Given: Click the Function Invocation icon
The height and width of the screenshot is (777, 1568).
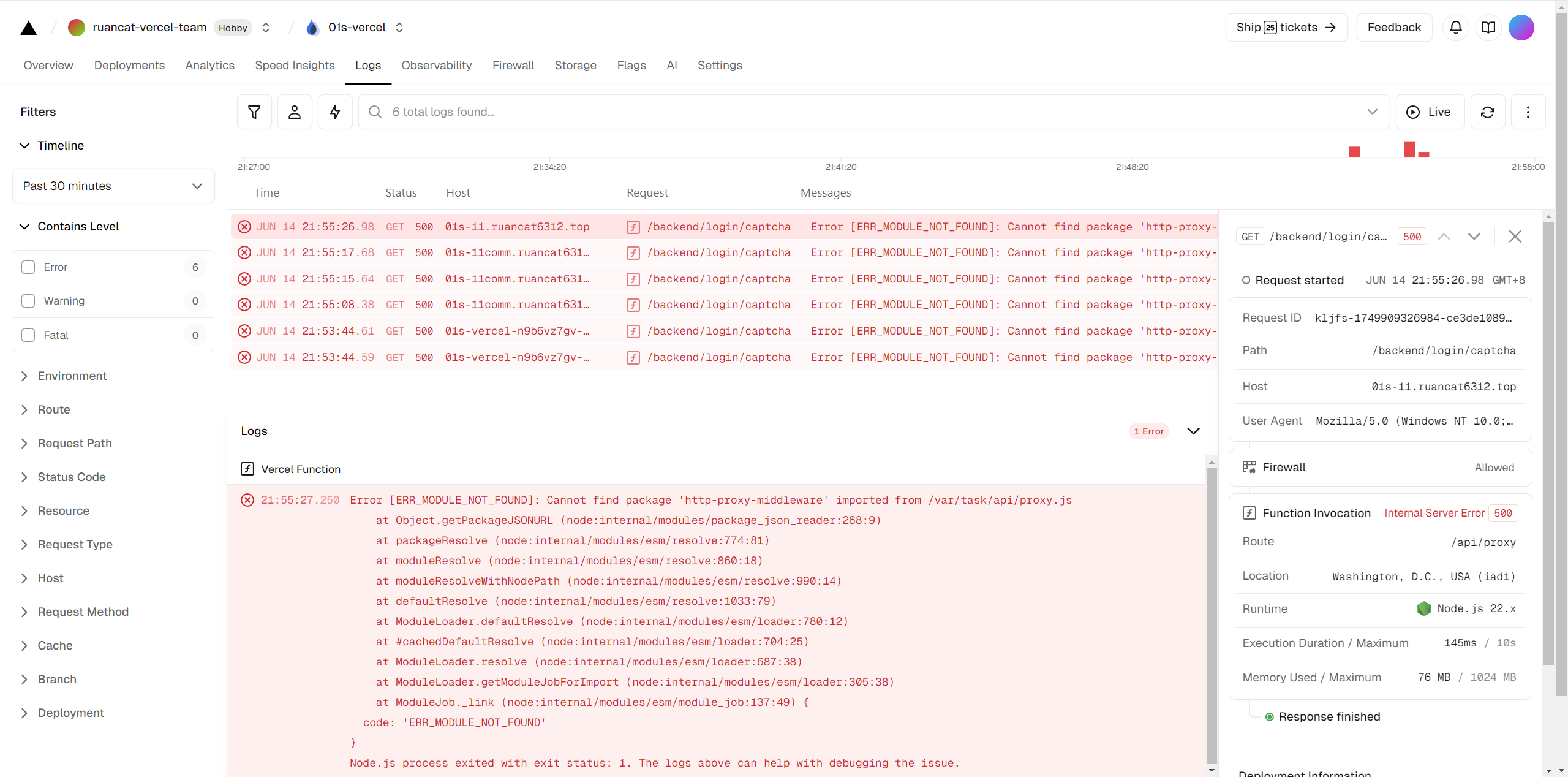Looking at the screenshot, I should 1249,513.
